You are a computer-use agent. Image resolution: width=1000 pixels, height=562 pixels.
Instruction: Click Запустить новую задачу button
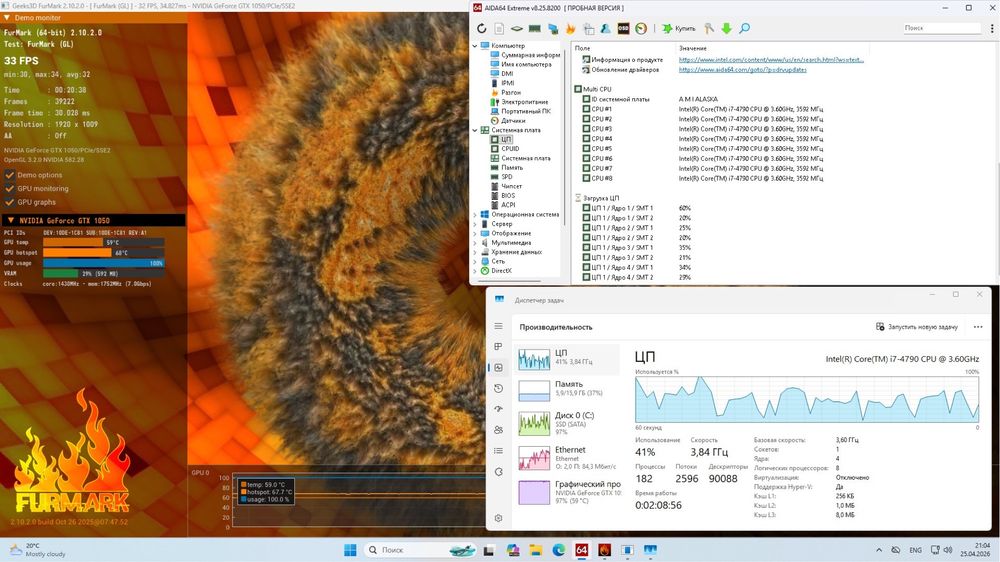(916, 327)
